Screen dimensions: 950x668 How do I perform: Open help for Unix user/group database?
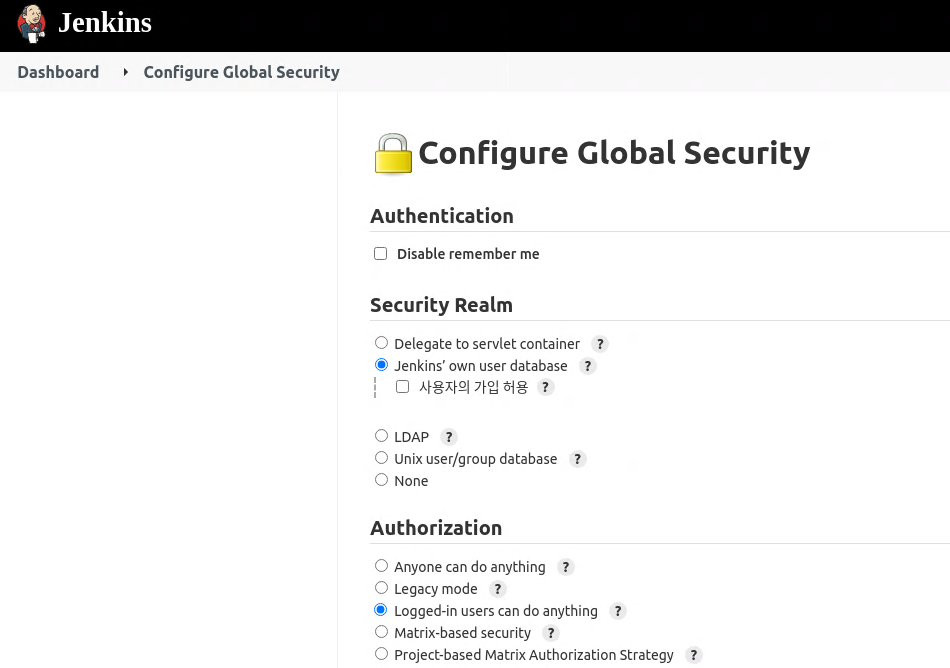pyautogui.click(x=577, y=459)
